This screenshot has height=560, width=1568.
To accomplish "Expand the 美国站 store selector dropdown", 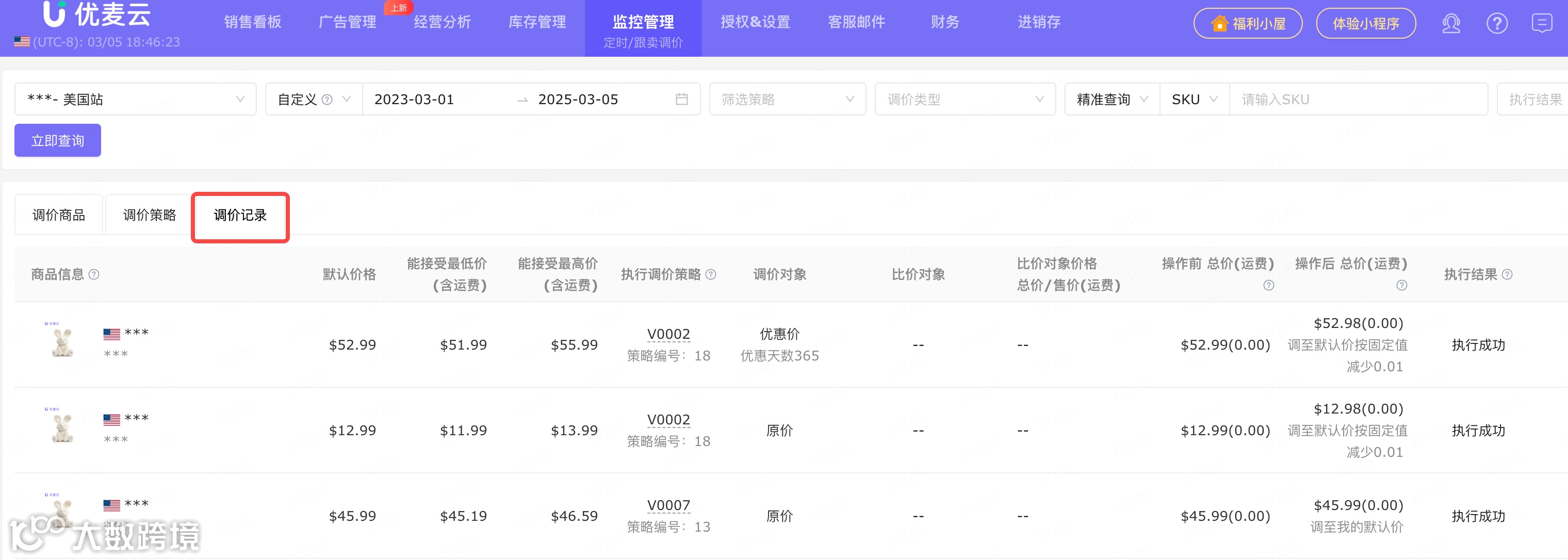I will click(135, 99).
